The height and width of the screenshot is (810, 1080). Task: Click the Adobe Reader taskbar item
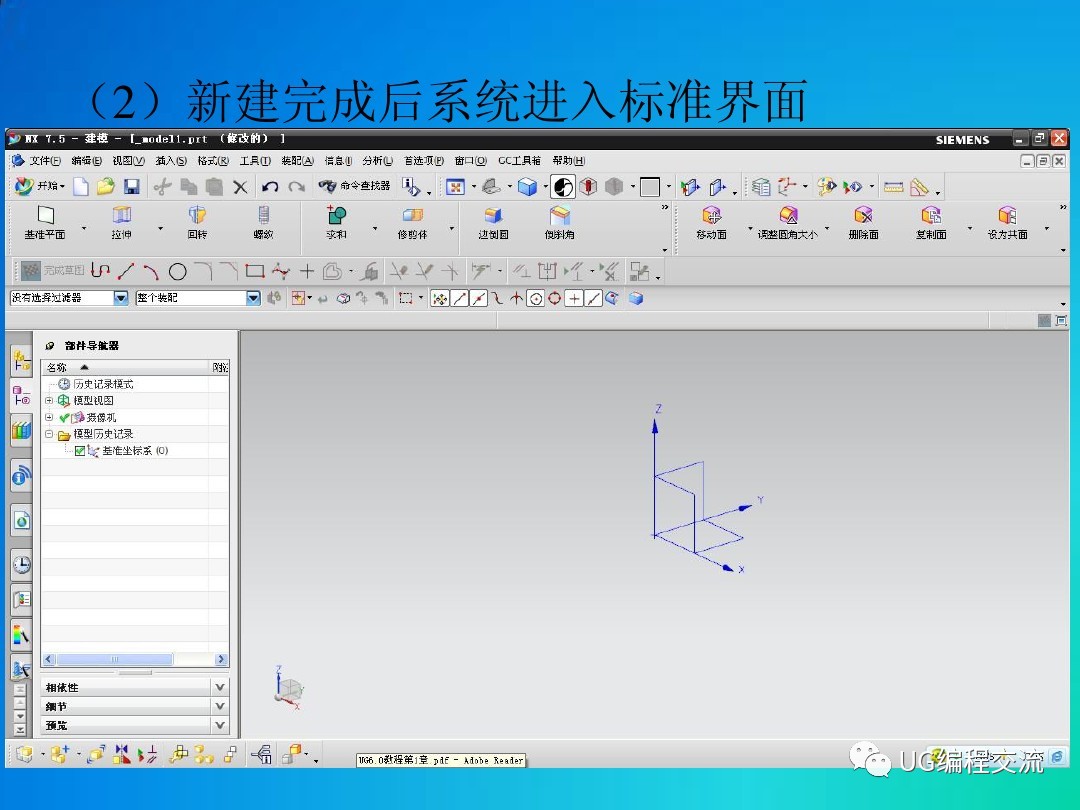[443, 760]
